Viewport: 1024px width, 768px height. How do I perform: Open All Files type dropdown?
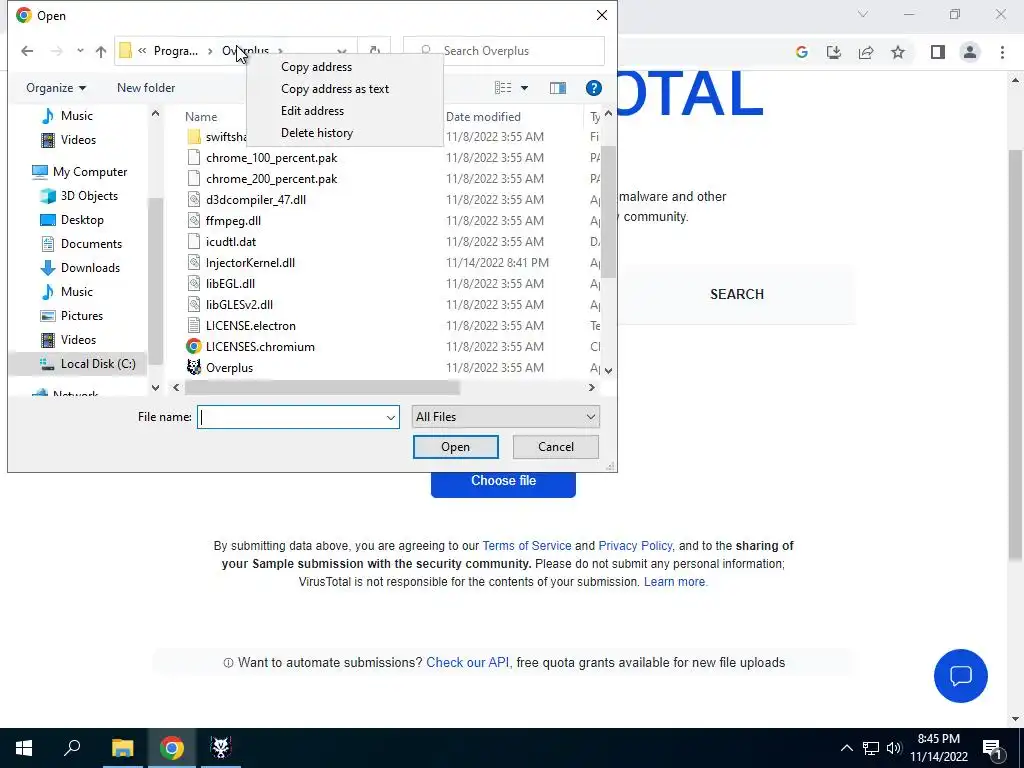coord(505,417)
